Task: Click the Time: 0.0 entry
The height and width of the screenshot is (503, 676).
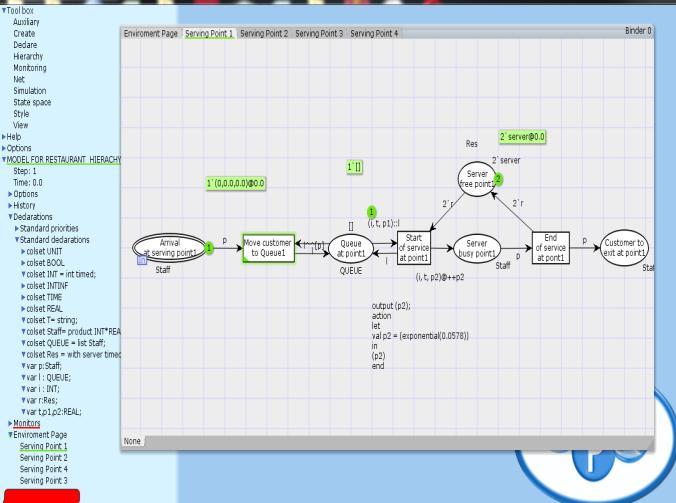Action: (28, 183)
